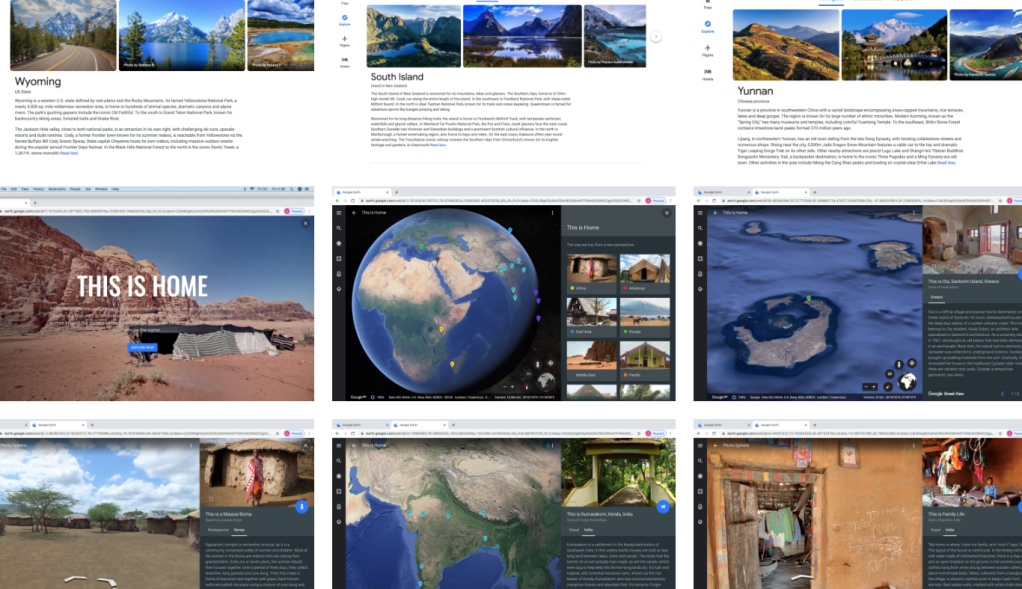1022x589 pixels.
Task: Open the three-dot menu beside the This is Home globe title
Action: 552,213
